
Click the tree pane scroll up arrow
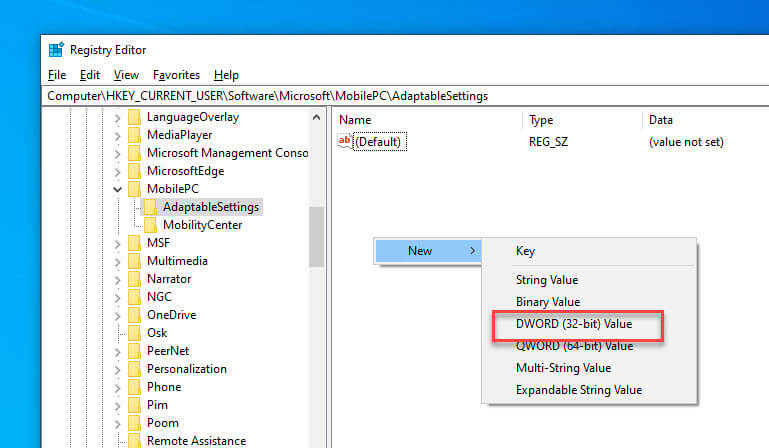[x=316, y=117]
